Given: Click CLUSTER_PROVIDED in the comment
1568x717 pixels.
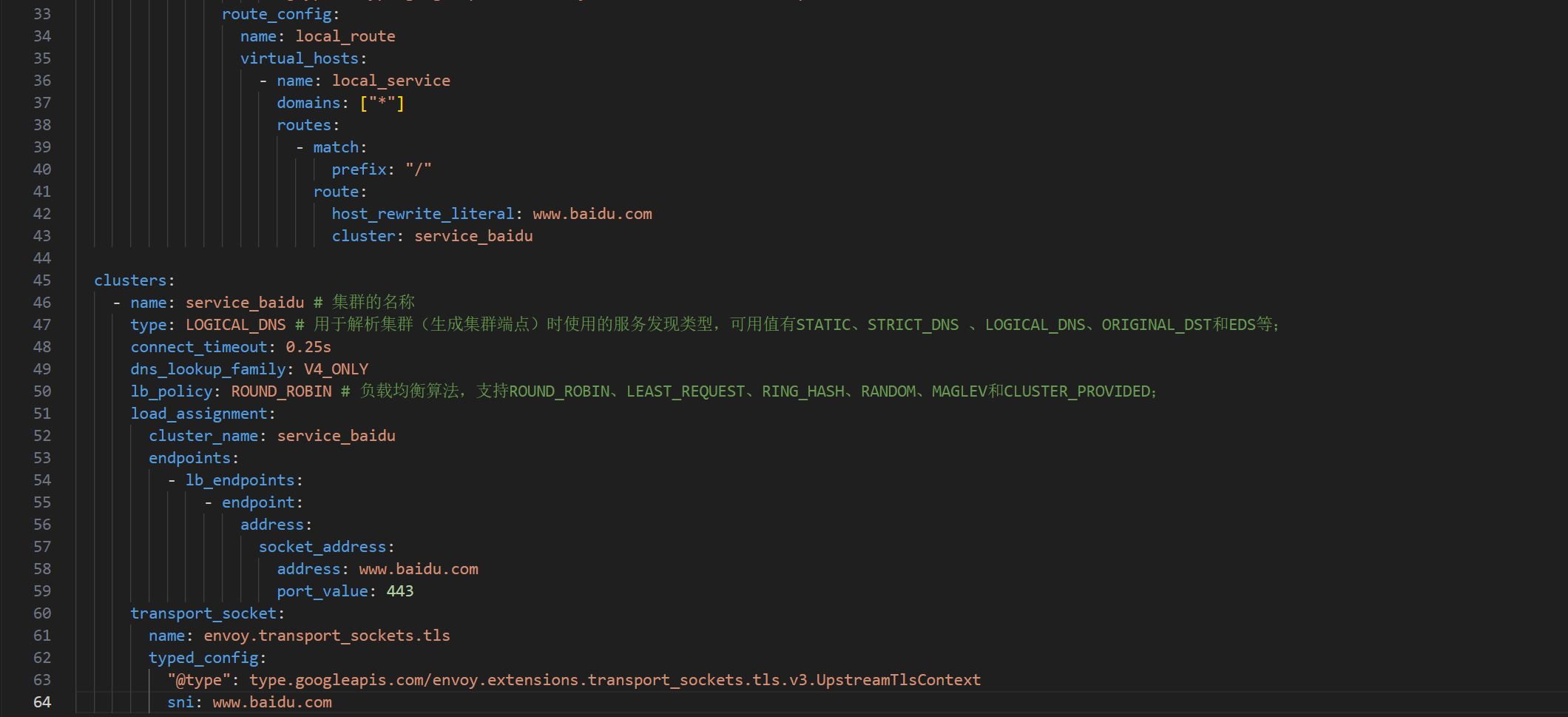Looking at the screenshot, I should 1077,391.
